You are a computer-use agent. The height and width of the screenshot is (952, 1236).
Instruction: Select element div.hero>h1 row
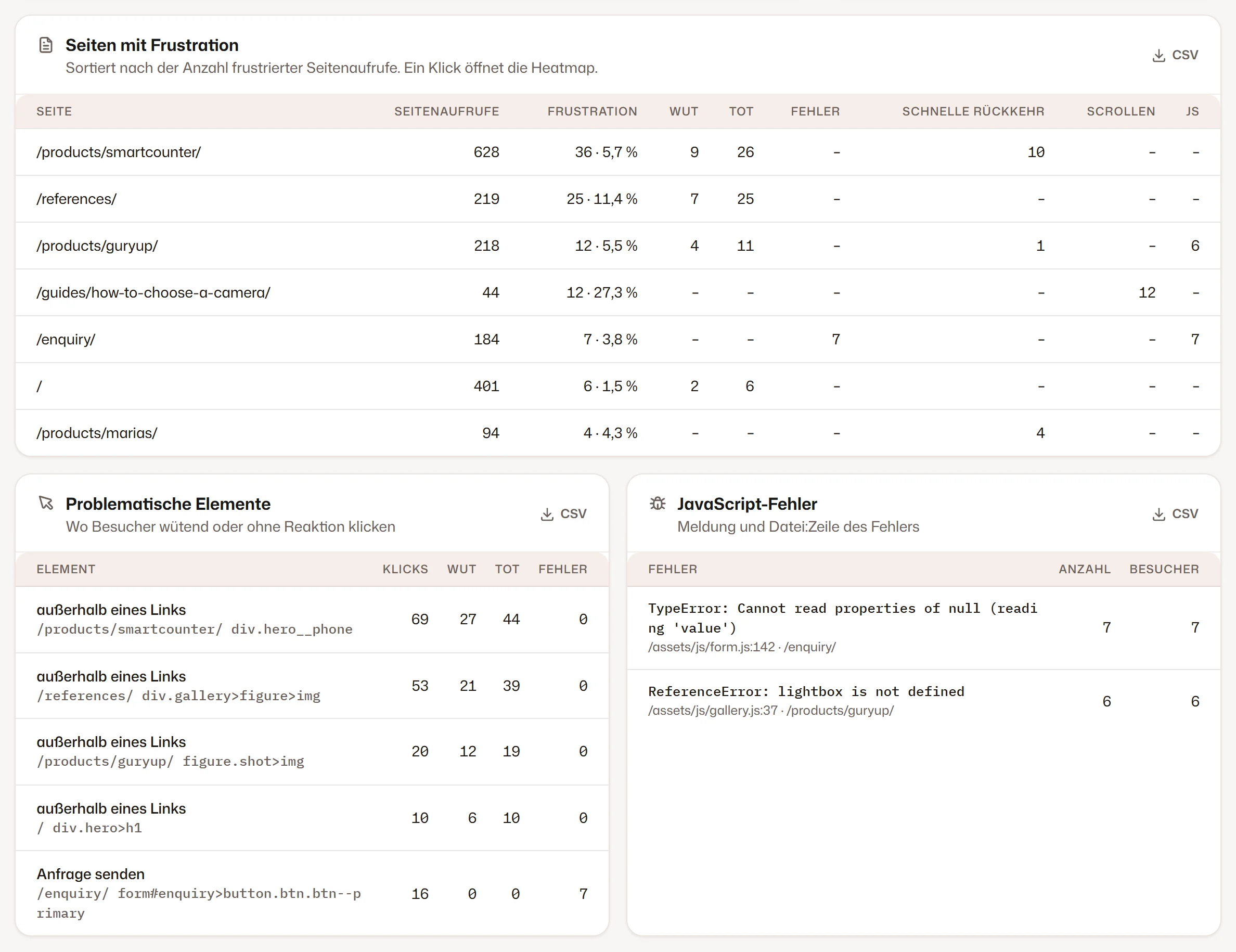[x=313, y=818]
